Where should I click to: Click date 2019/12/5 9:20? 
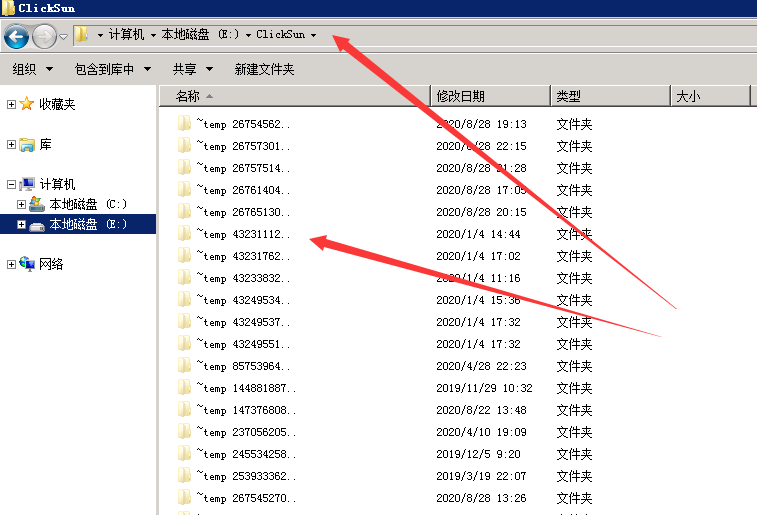[478, 454]
